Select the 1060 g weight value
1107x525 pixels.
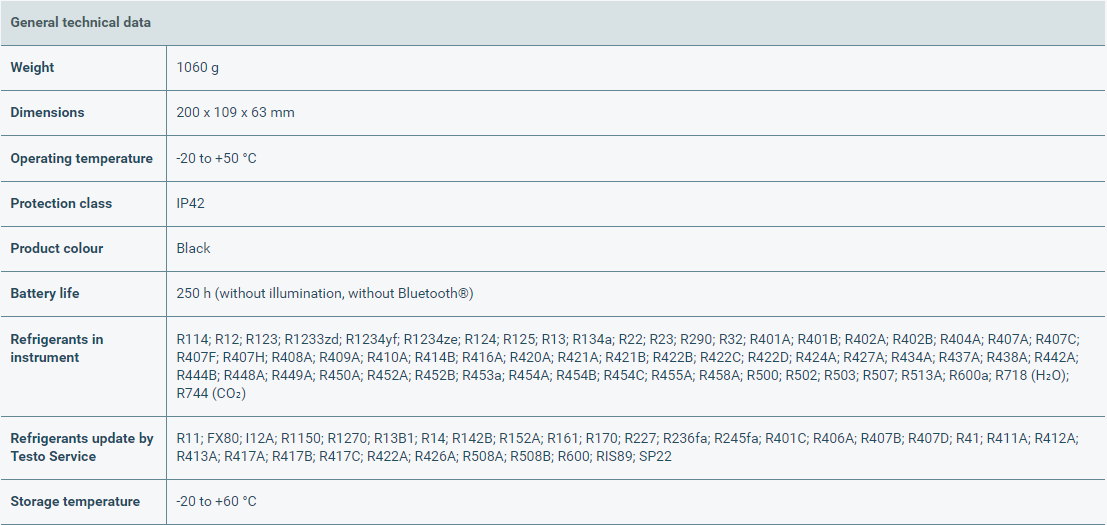[197, 67]
